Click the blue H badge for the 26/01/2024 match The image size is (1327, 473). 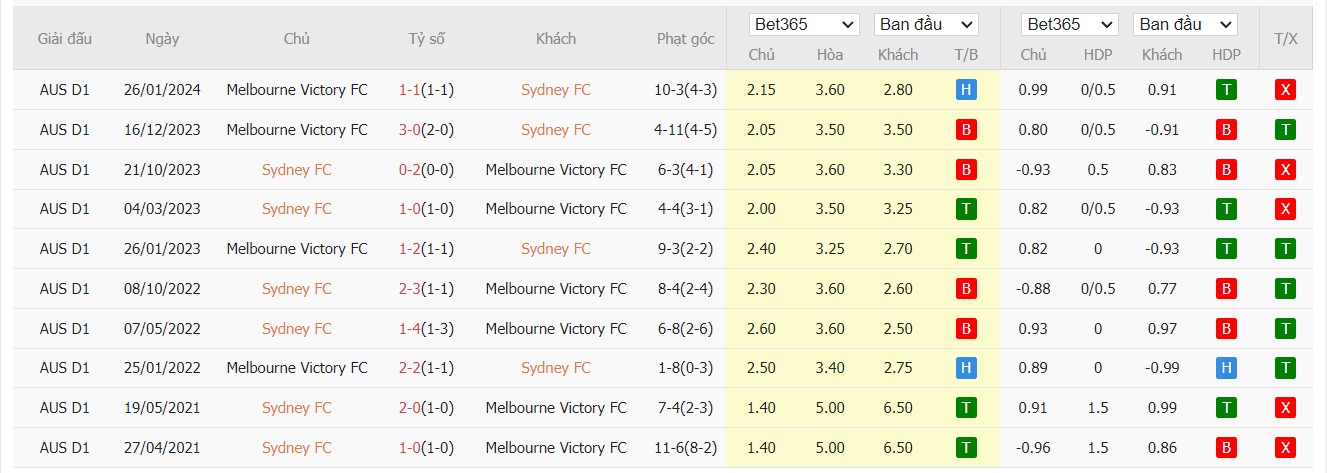(966, 90)
